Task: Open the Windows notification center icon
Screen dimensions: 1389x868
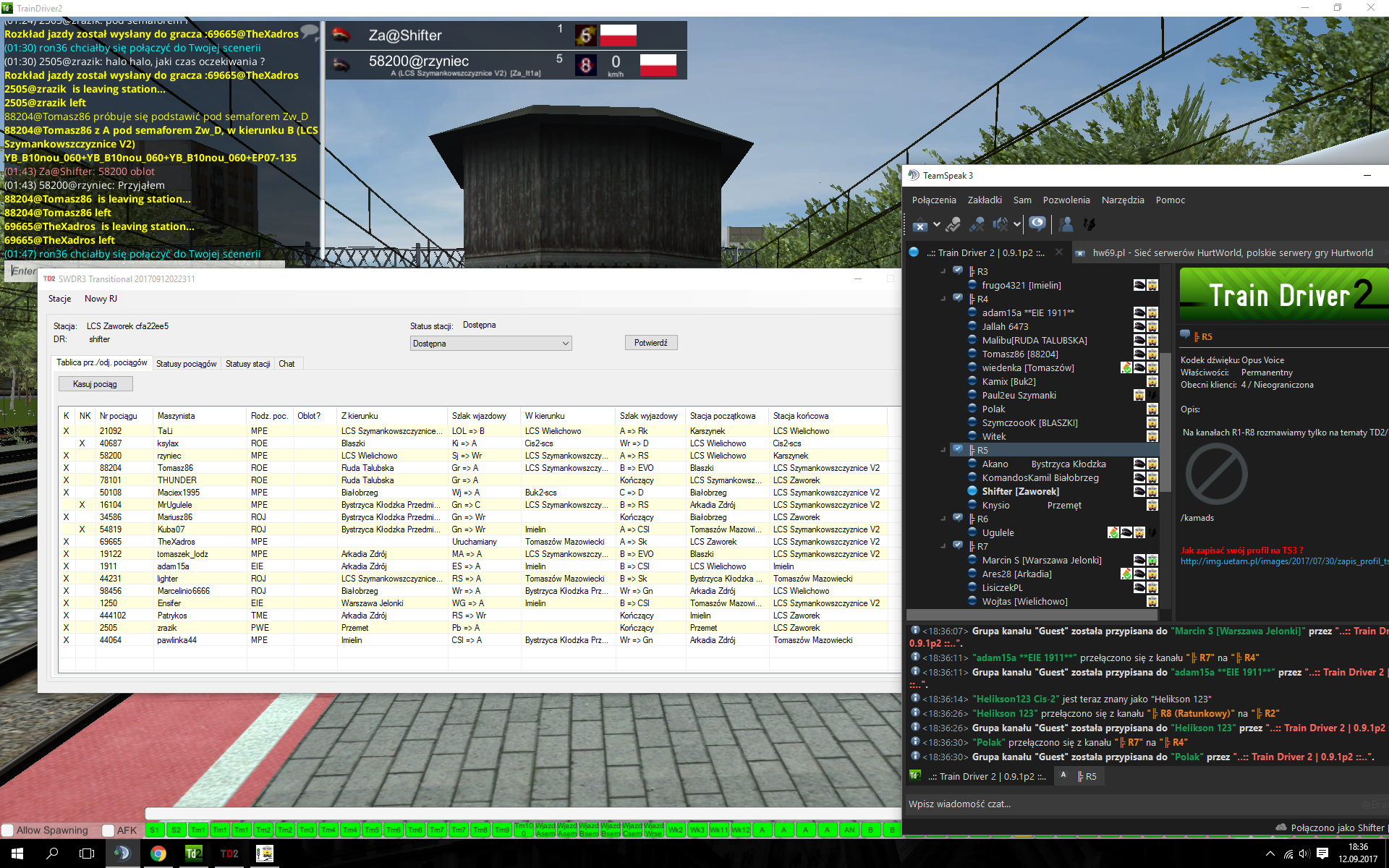Action: [1322, 854]
